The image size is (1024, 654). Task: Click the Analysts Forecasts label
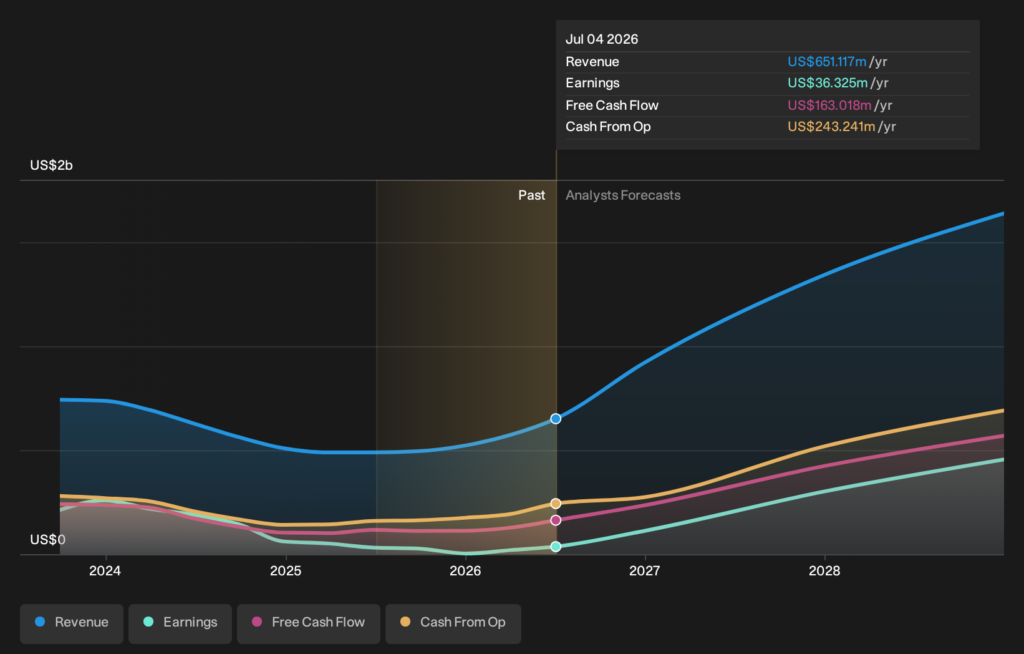coord(623,195)
